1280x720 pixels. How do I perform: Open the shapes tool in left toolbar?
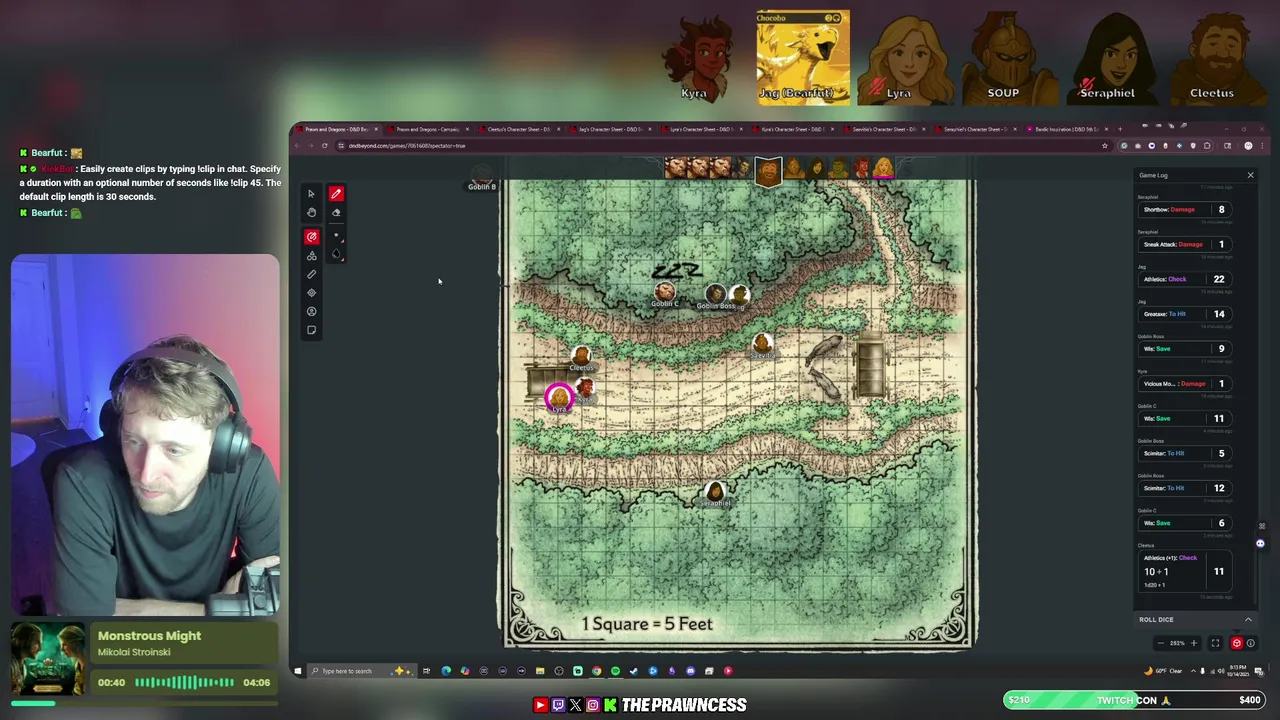tap(311, 256)
